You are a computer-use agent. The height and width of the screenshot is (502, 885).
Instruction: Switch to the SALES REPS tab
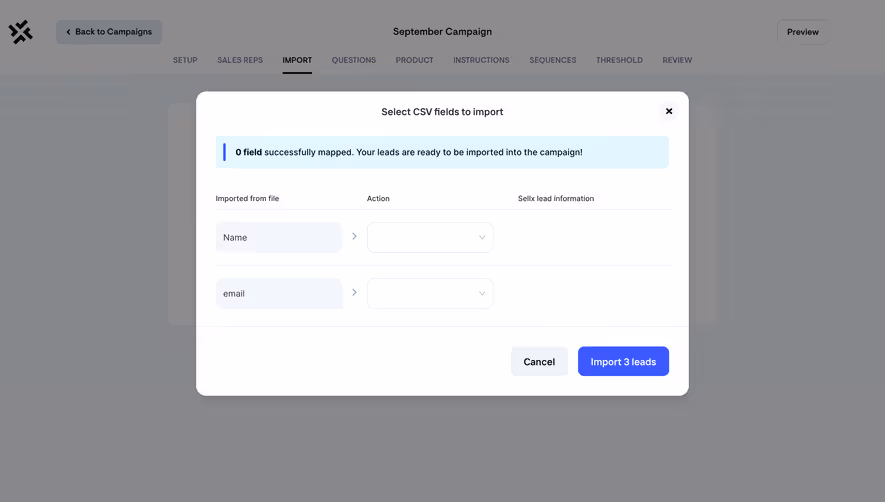pos(240,60)
